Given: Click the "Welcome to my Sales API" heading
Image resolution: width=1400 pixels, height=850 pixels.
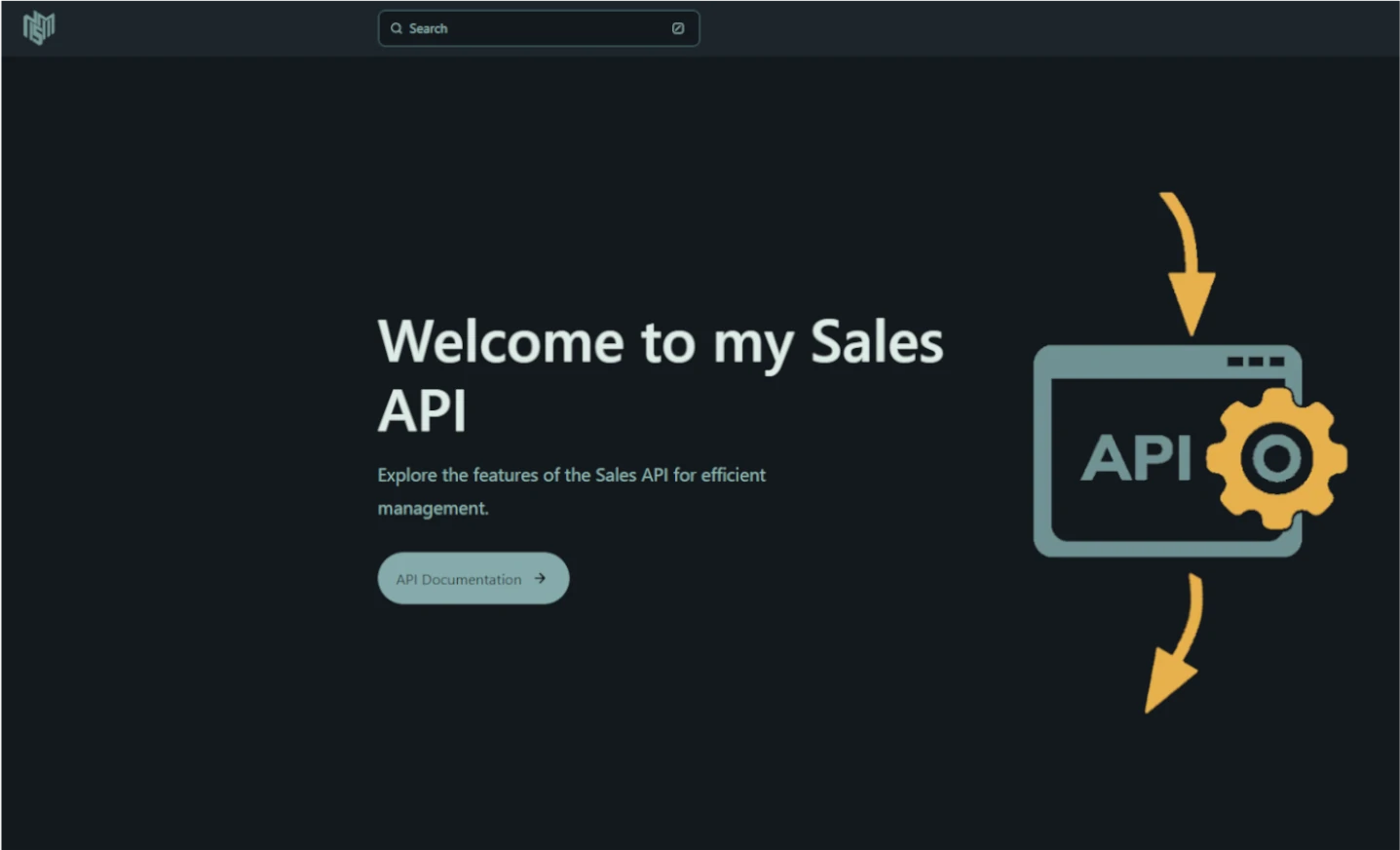Looking at the screenshot, I should (661, 375).
